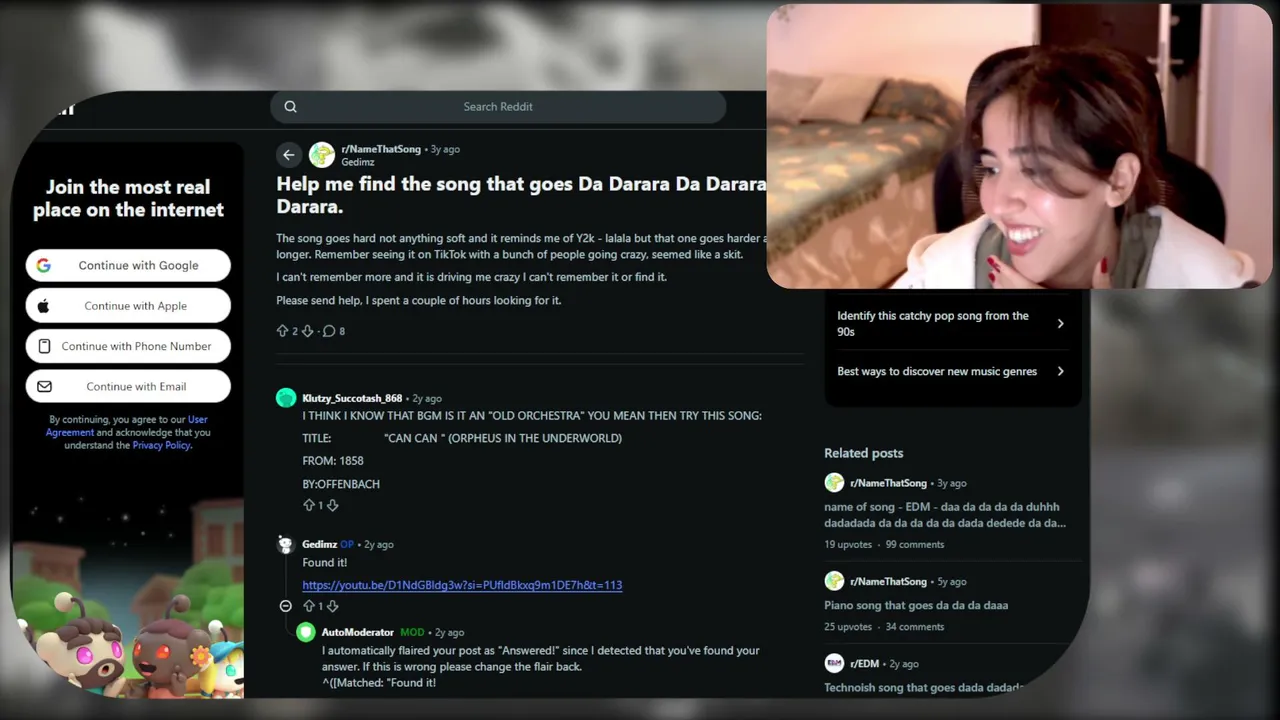Image resolution: width=1280 pixels, height=720 pixels.
Task: Upvote Gedimz's "Found it!" comment
Action: 309,606
